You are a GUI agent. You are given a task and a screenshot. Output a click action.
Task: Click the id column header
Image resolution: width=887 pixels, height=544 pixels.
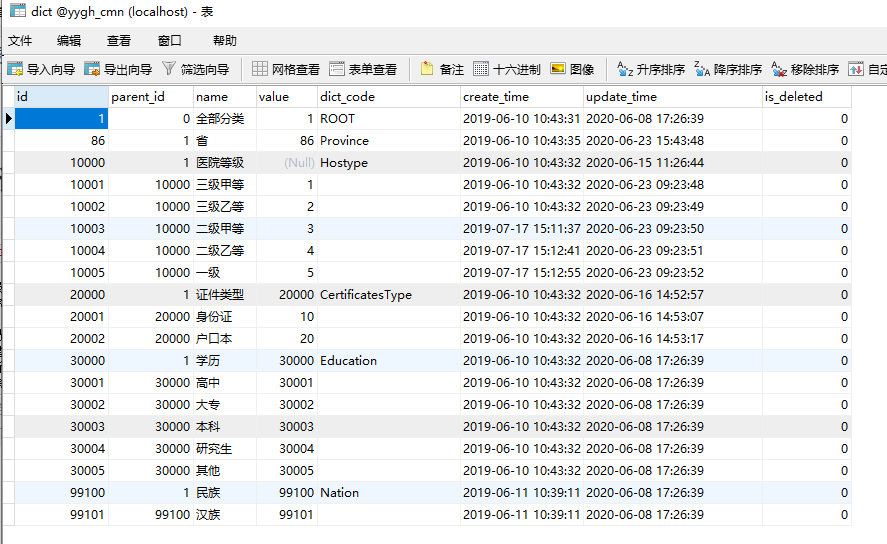(61, 97)
